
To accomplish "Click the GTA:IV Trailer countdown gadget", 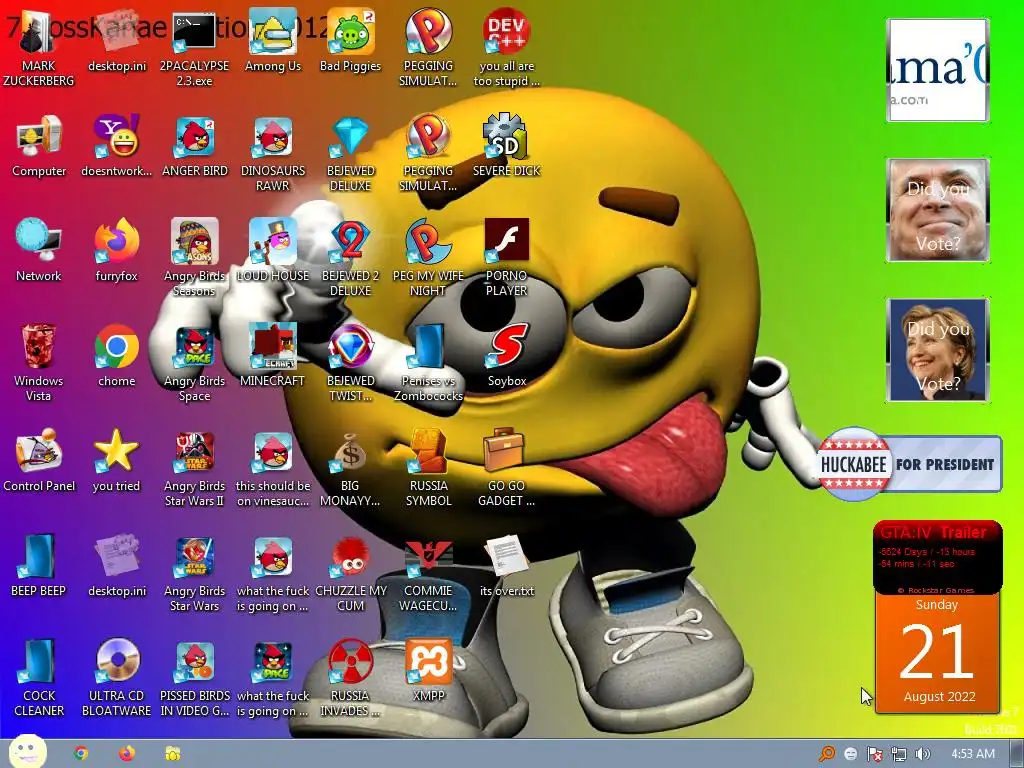I will (937, 557).
